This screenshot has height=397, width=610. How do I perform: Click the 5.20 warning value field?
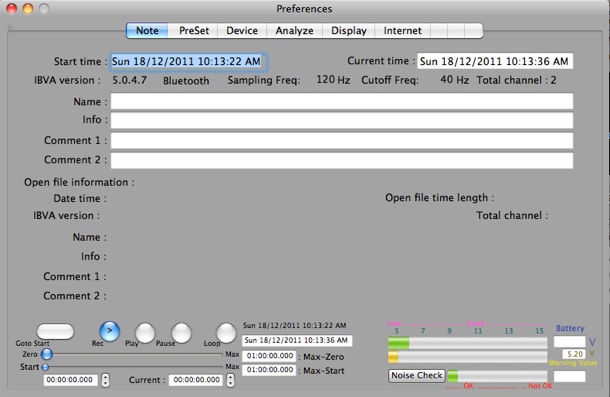(x=574, y=354)
